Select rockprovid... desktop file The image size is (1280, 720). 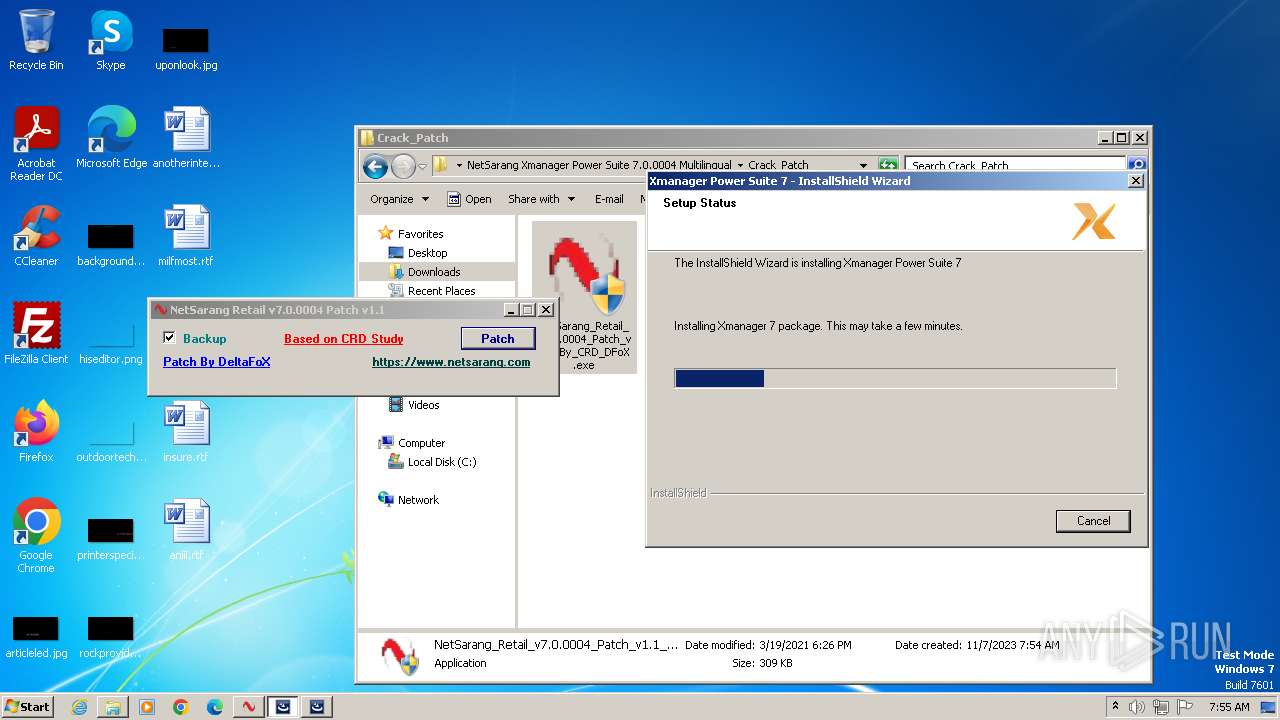[x=111, y=635]
